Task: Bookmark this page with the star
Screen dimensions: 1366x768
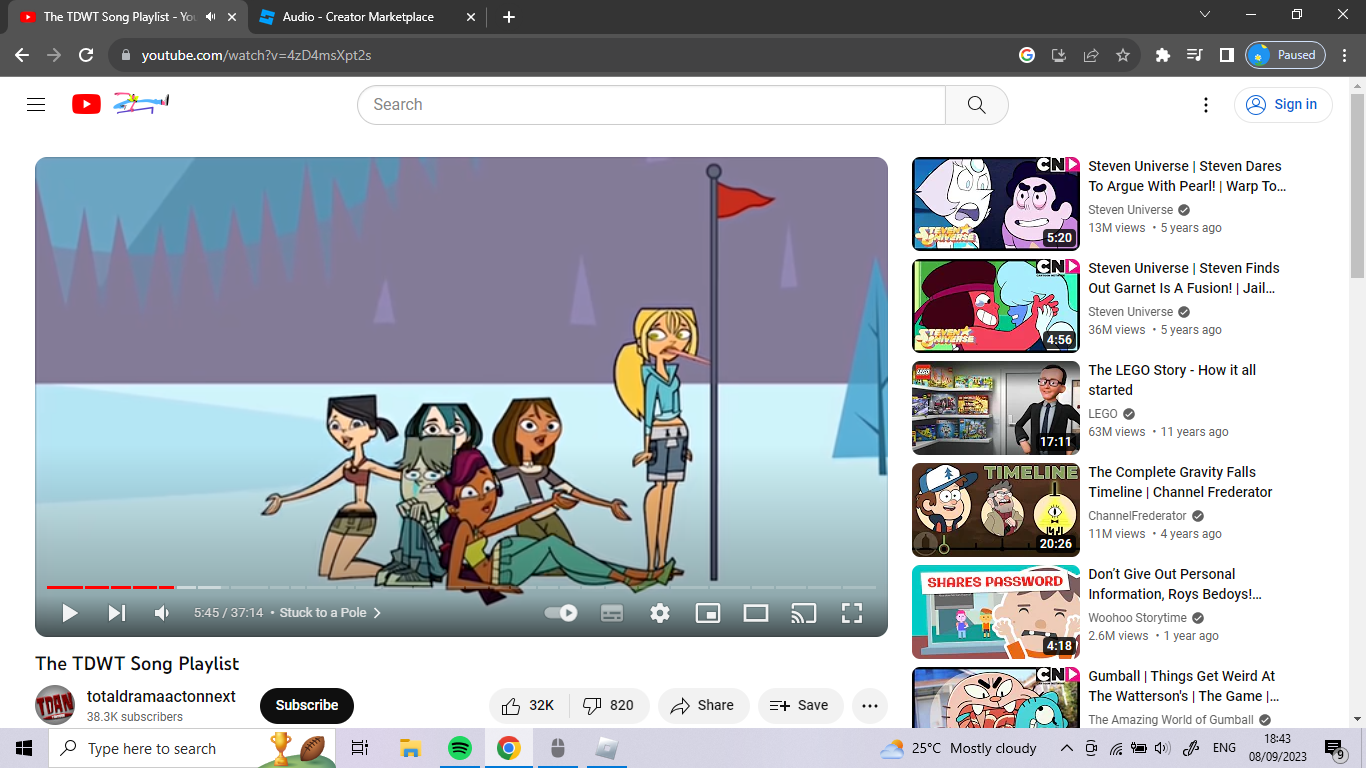Action: [x=1123, y=55]
